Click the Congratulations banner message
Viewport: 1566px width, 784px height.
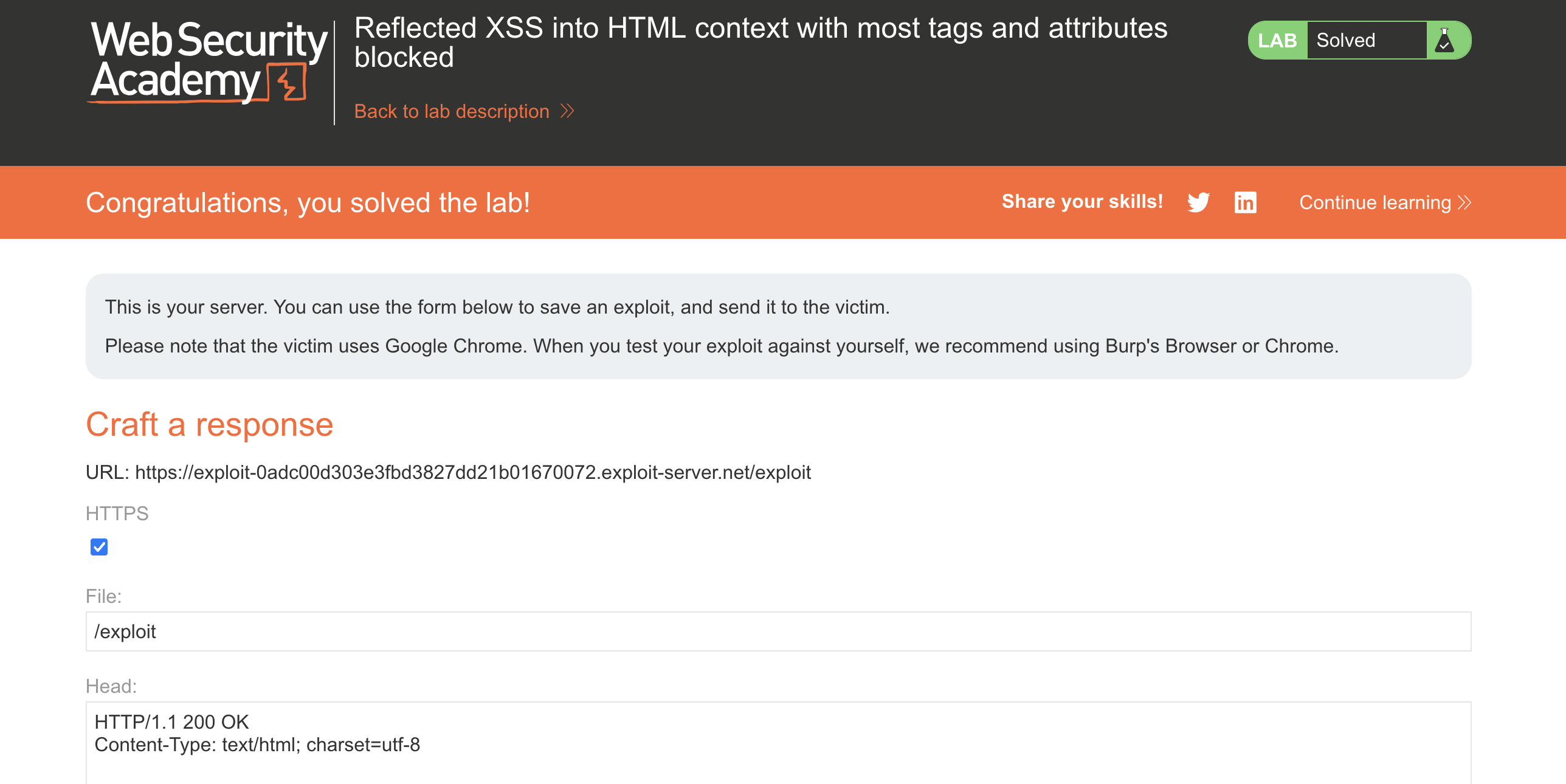[308, 202]
